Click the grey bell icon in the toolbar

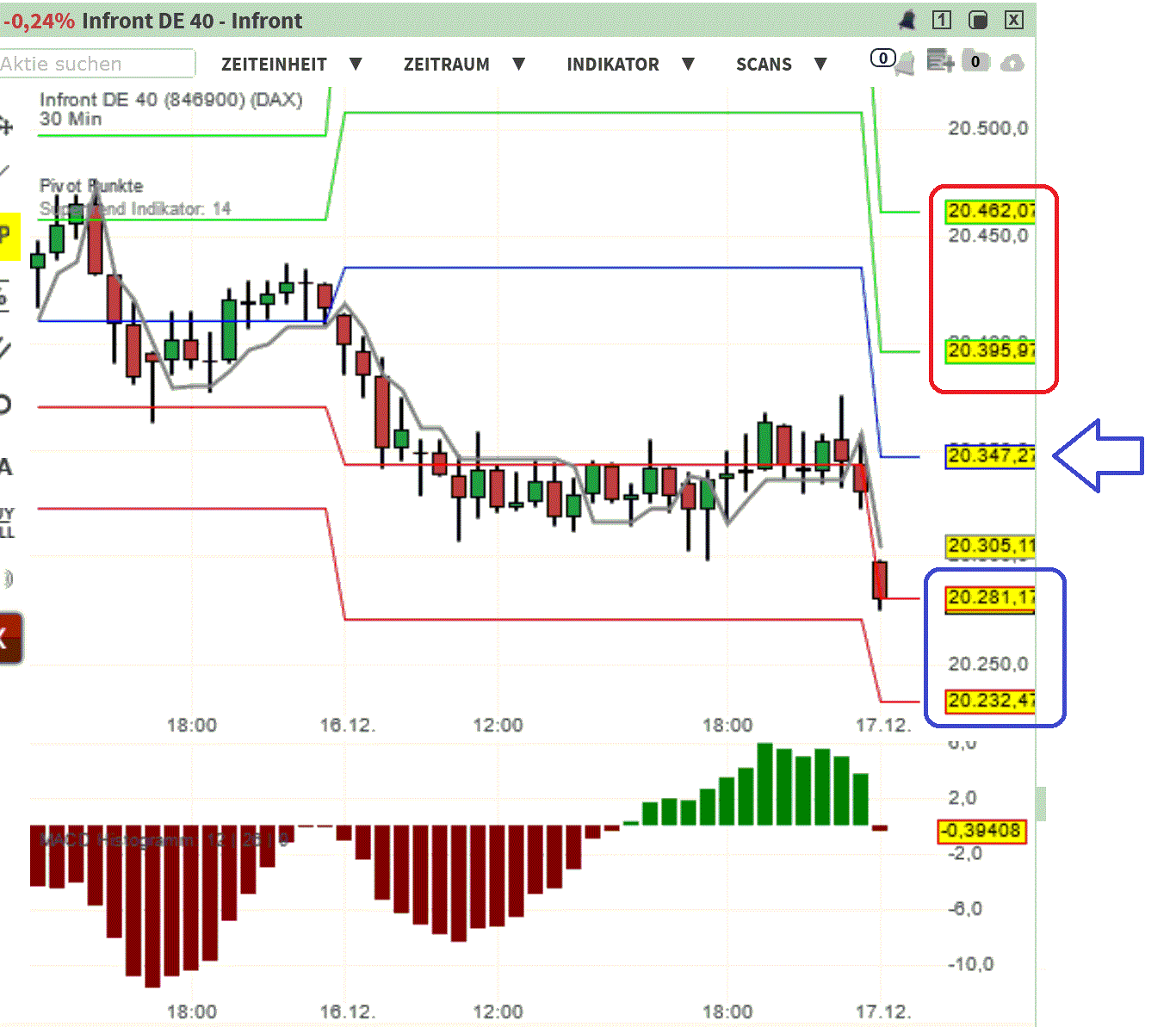pyautogui.click(x=905, y=64)
